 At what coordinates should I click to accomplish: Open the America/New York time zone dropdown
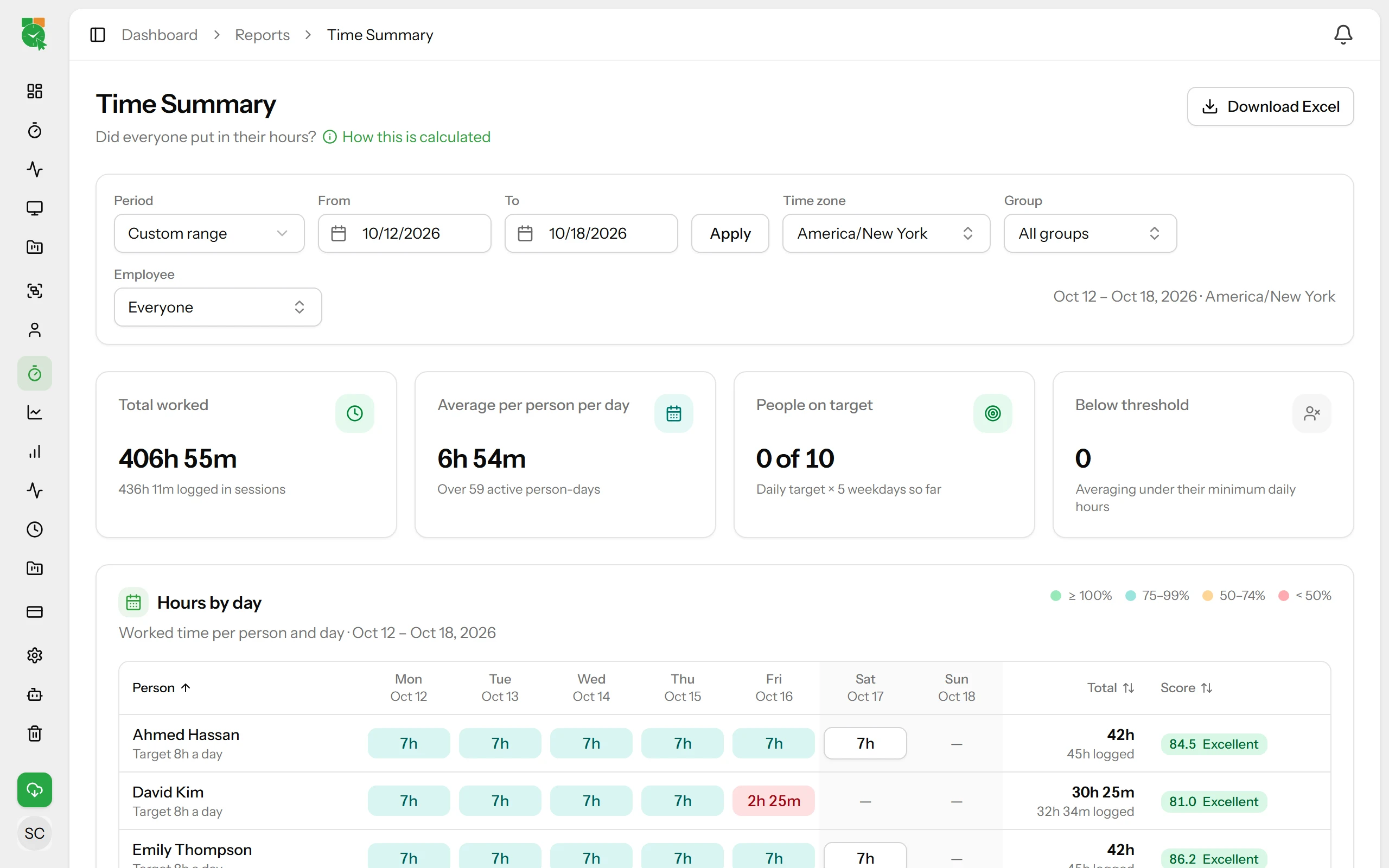(885, 234)
